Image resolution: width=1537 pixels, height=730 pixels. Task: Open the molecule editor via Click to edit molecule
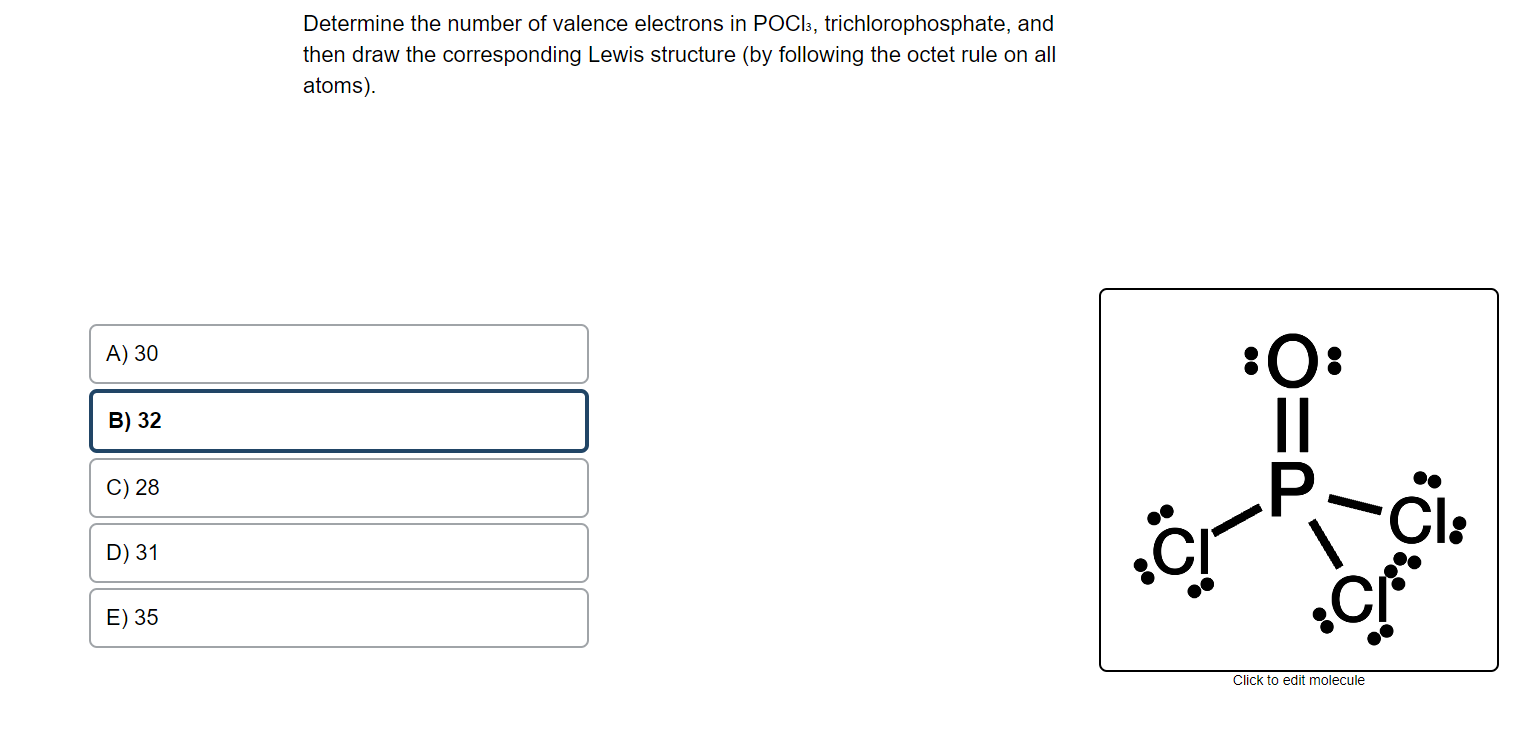point(1298,680)
